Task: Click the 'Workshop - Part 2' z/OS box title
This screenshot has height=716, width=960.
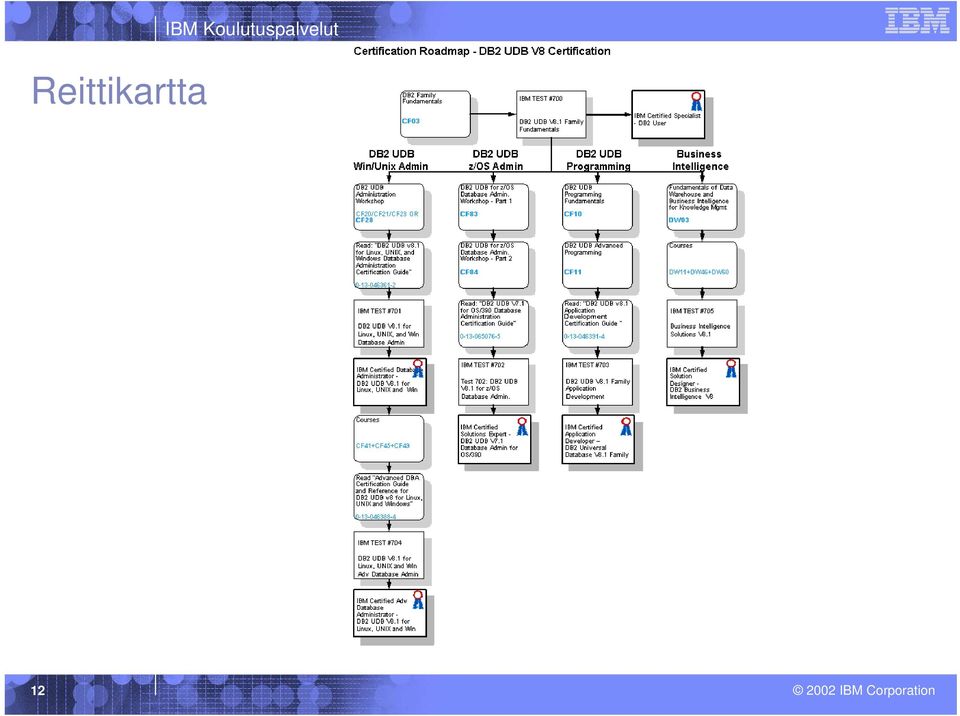Action: tap(487, 252)
